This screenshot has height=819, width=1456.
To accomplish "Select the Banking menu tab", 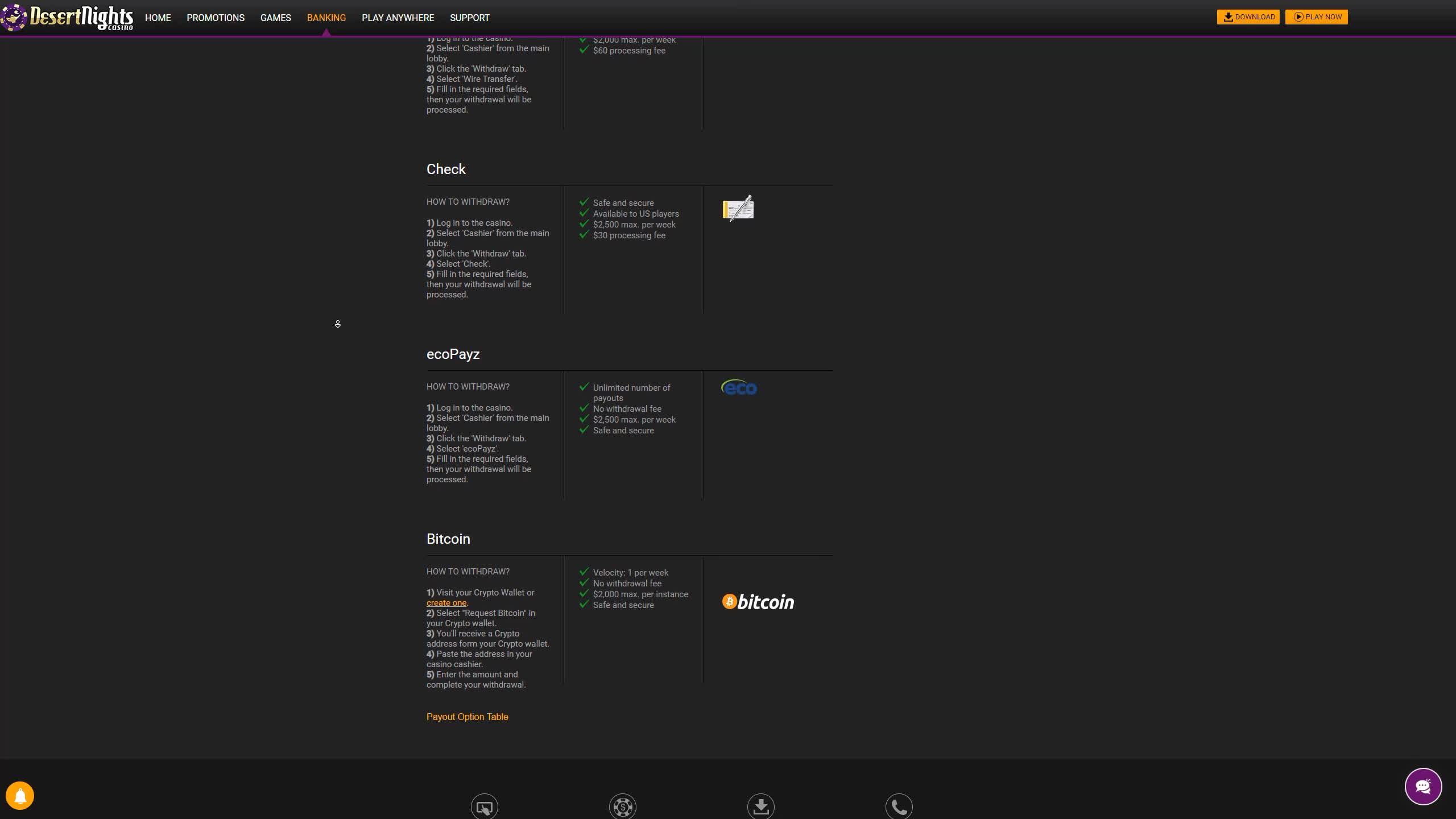I will (326, 18).
